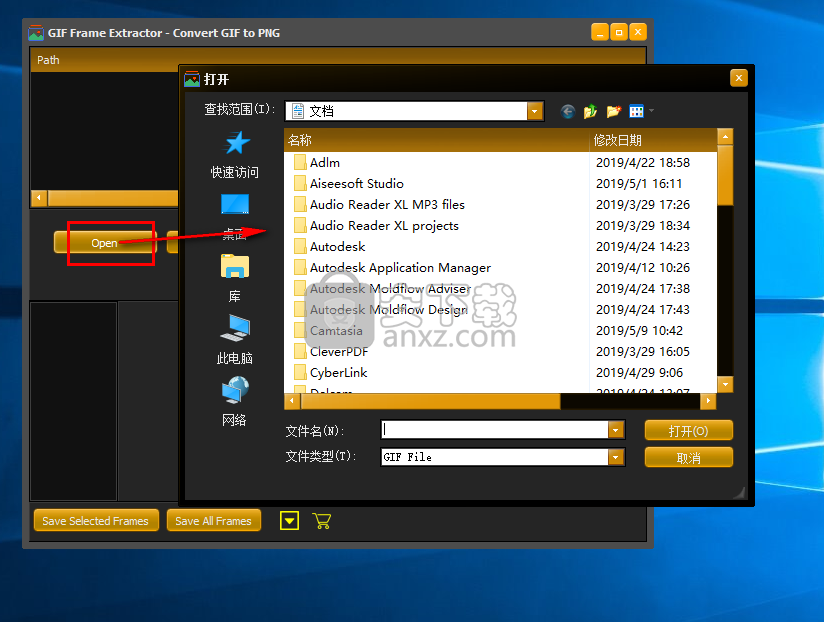
Task: Click the Save Selected Frames button
Action: (x=95, y=520)
